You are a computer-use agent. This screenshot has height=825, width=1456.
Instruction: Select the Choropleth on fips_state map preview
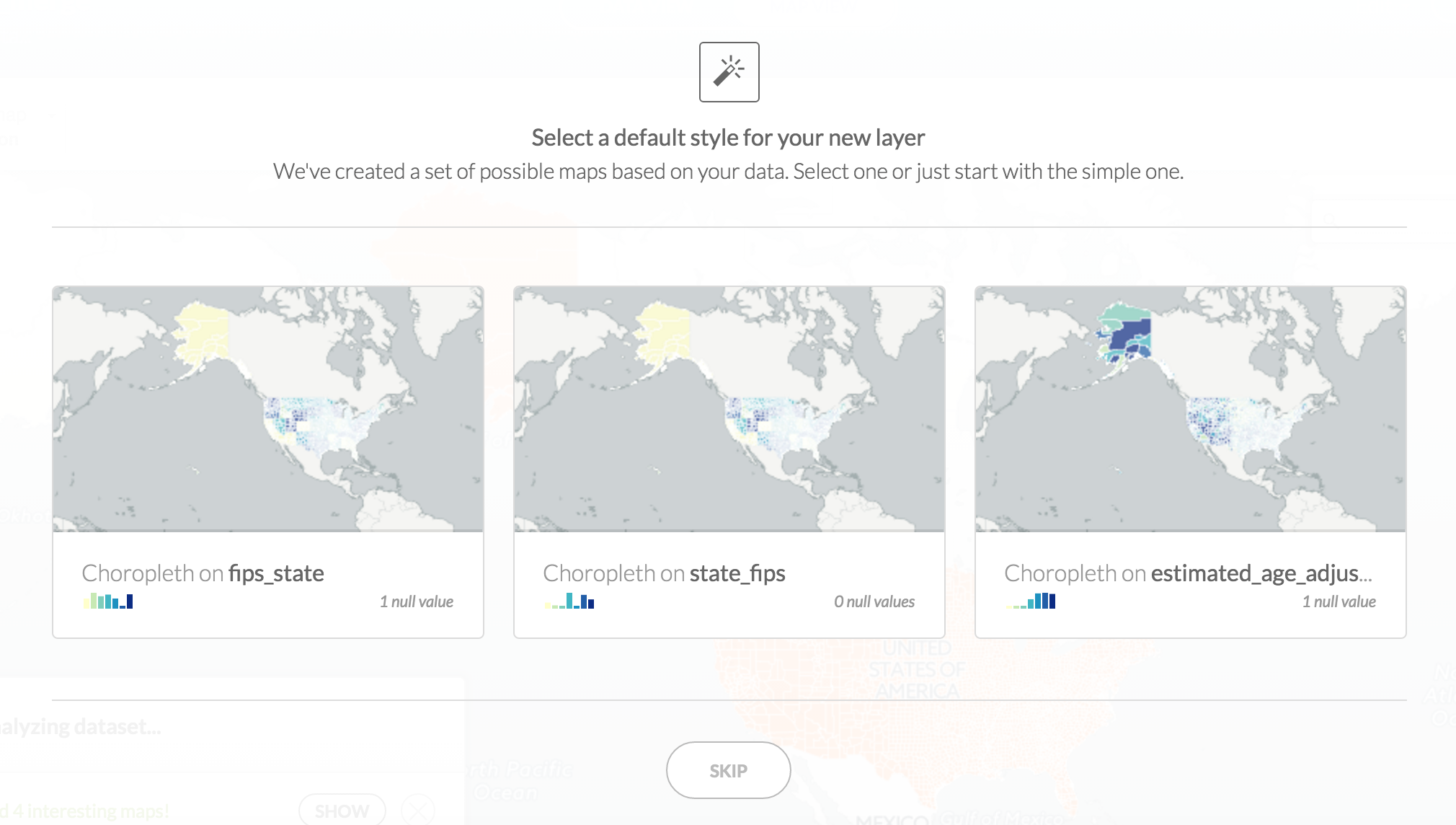pyautogui.click(x=267, y=407)
